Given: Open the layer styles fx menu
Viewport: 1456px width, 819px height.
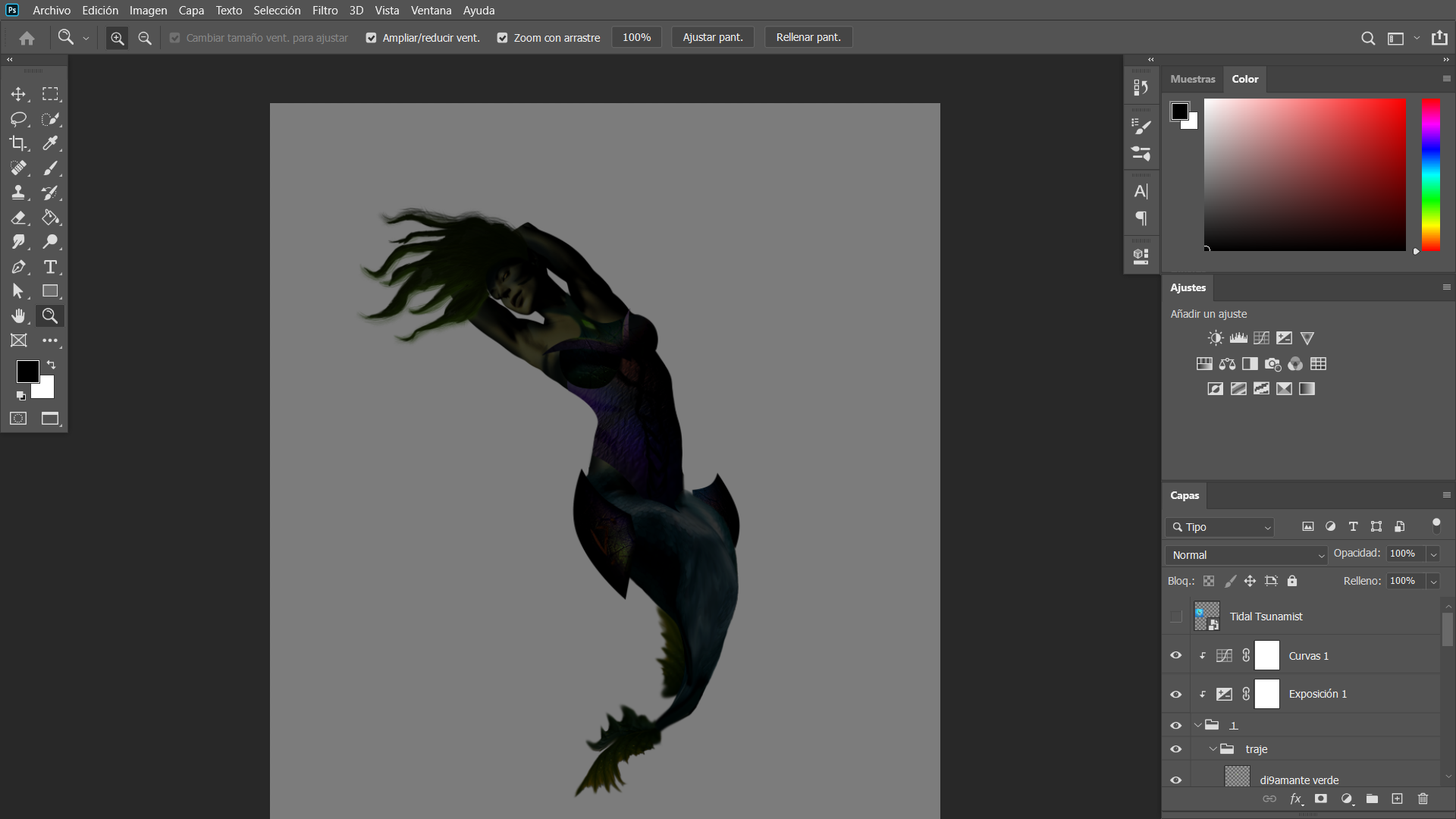Looking at the screenshot, I should point(1297,799).
